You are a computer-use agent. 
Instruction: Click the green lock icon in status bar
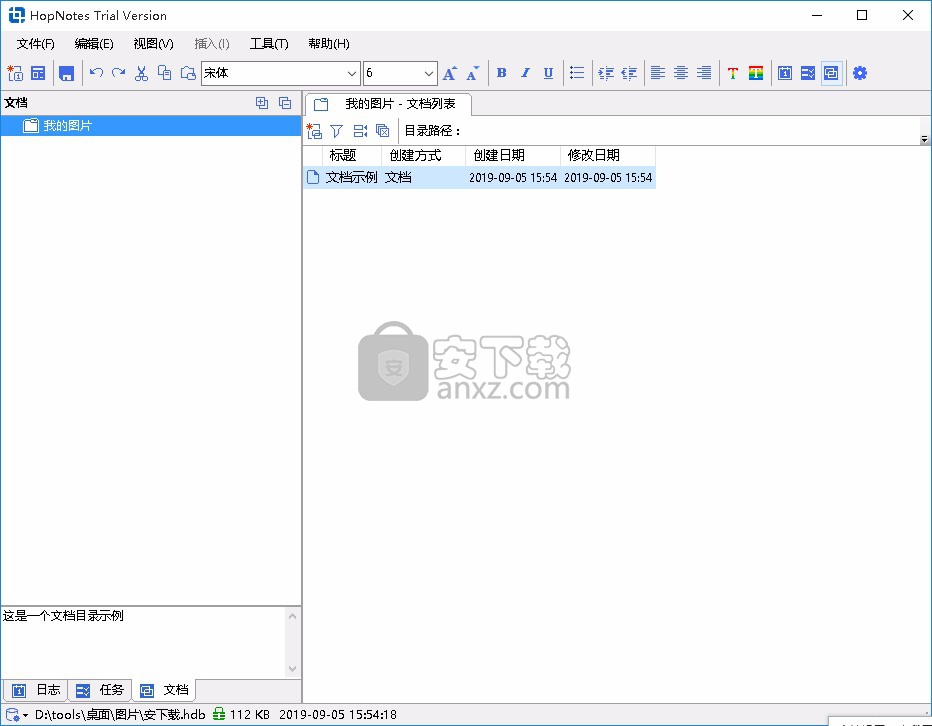pos(219,714)
